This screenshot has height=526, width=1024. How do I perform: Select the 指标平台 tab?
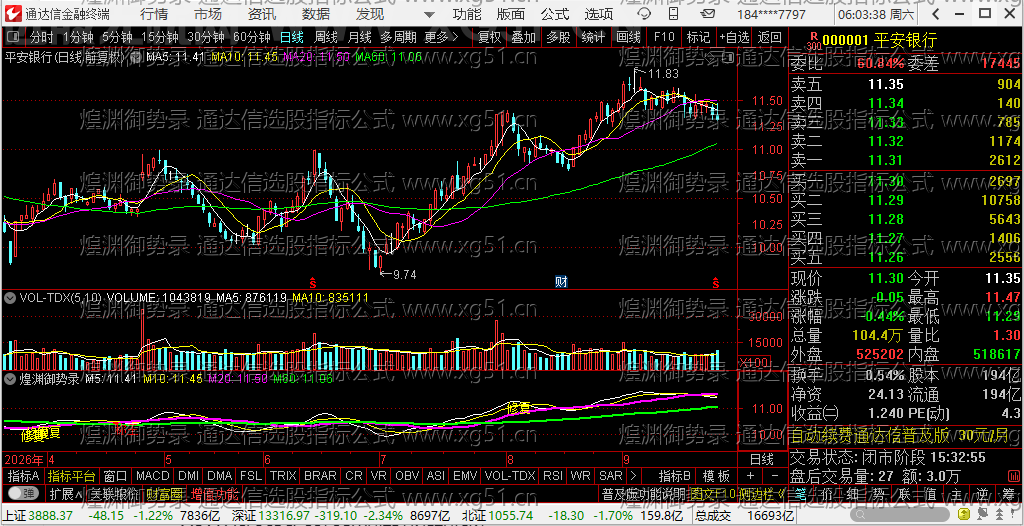(72, 475)
